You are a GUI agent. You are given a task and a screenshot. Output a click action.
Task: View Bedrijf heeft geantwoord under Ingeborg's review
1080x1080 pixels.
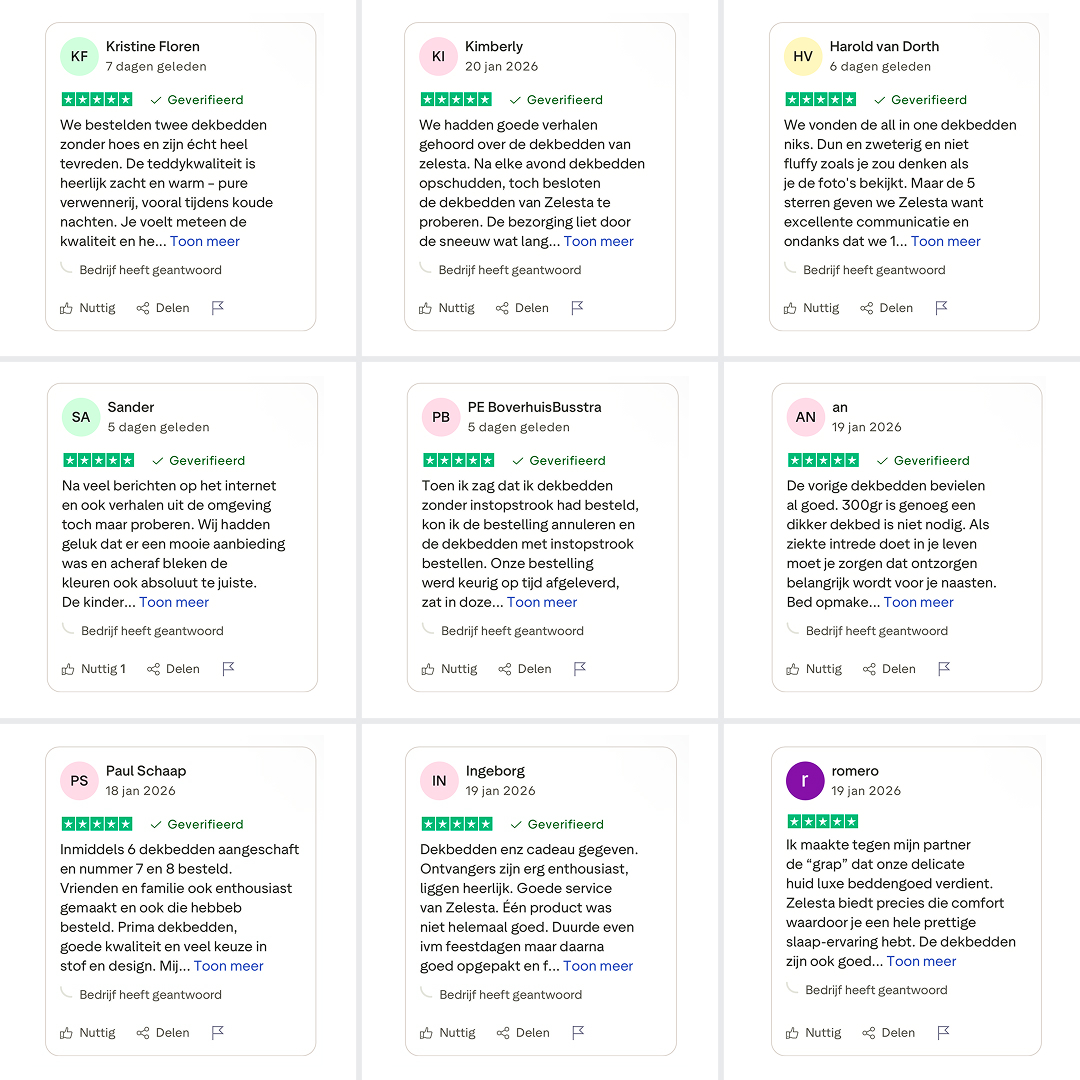(510, 995)
